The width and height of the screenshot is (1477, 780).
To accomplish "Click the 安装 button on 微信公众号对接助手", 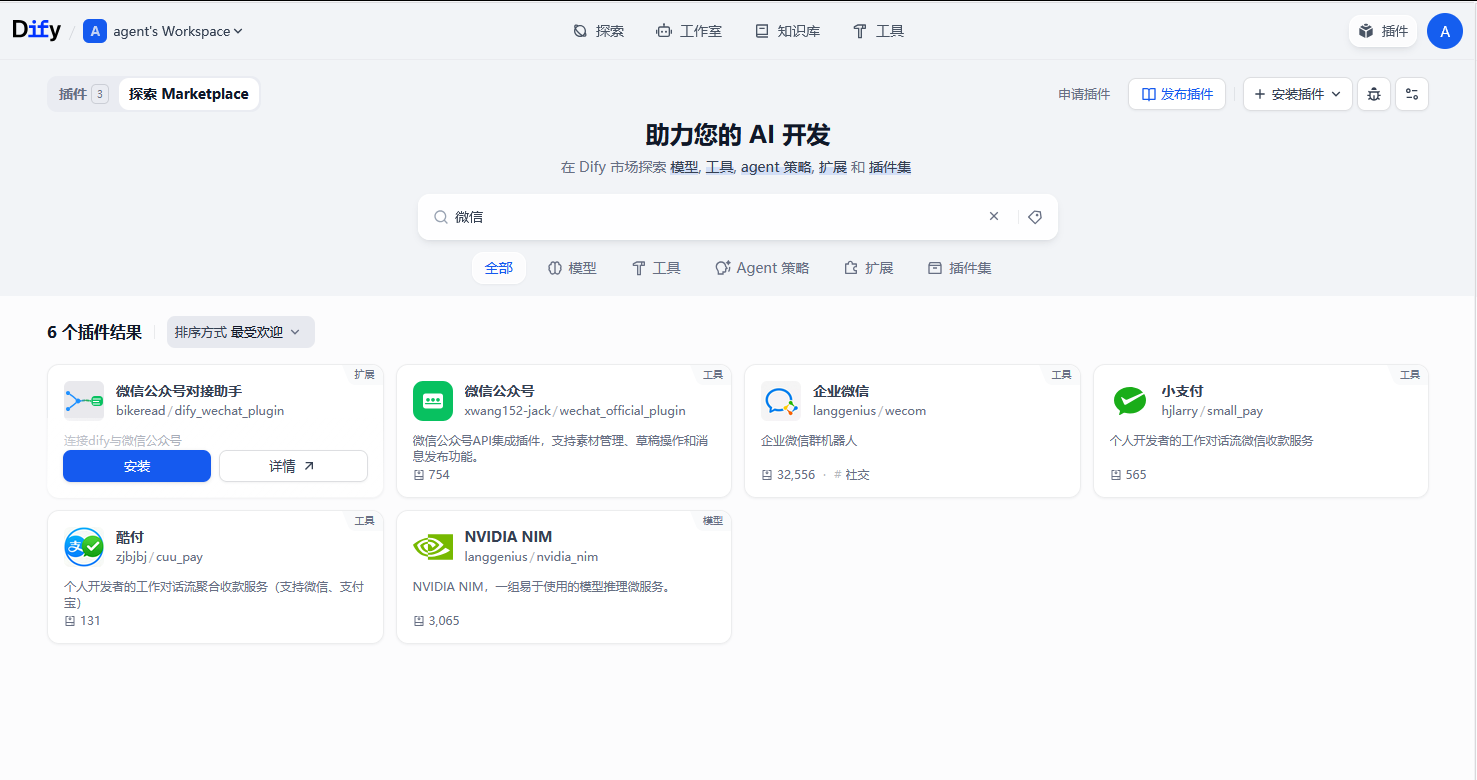I will 137,466.
